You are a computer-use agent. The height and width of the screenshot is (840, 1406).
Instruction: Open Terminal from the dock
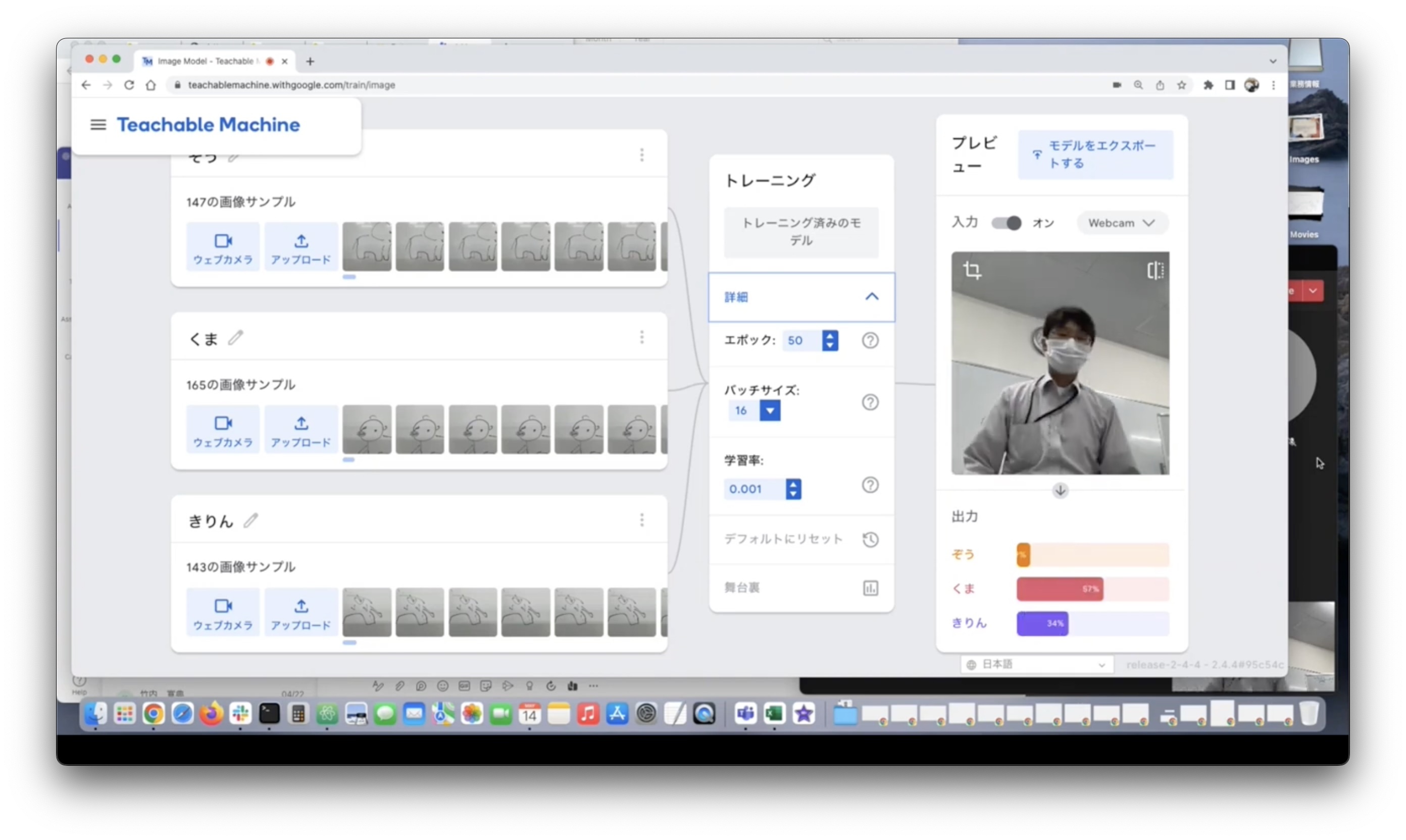click(270, 714)
